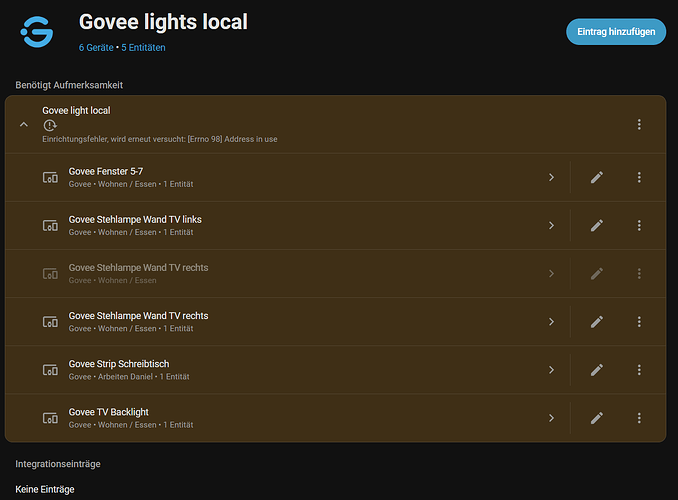Open more options for Govee Fenster 5-7
This screenshot has width=678, height=500.
click(x=639, y=177)
